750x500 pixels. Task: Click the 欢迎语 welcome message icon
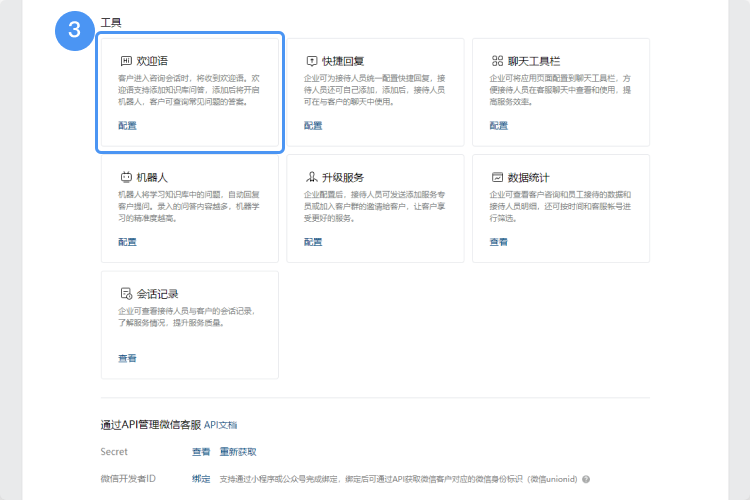point(126,61)
